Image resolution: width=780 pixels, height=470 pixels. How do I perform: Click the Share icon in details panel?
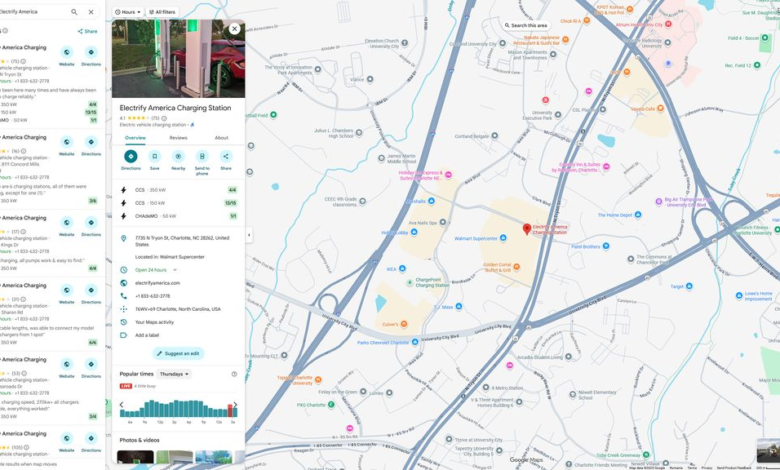pyautogui.click(x=226, y=157)
